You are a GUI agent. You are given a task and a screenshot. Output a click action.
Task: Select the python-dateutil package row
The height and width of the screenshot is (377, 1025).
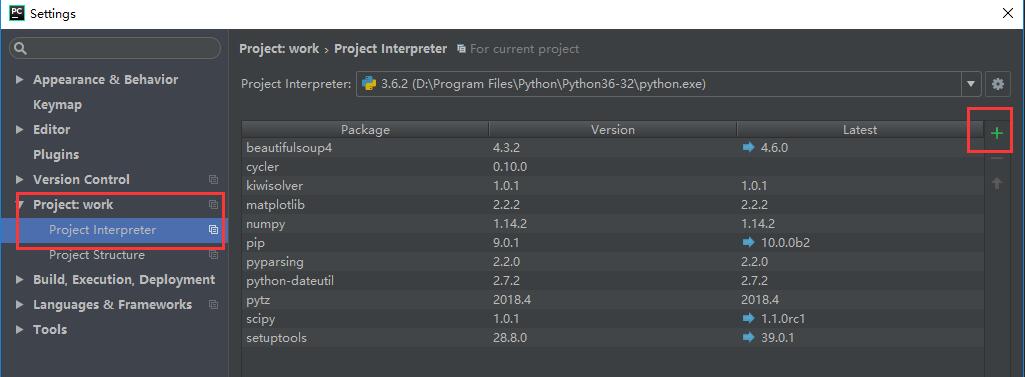coord(613,281)
